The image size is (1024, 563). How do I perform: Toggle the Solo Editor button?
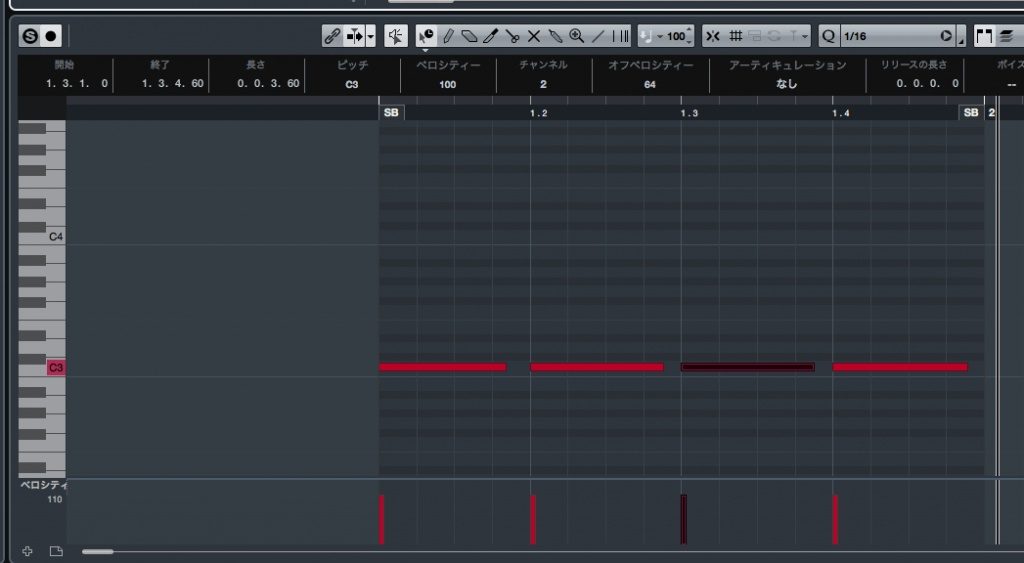click(30, 36)
